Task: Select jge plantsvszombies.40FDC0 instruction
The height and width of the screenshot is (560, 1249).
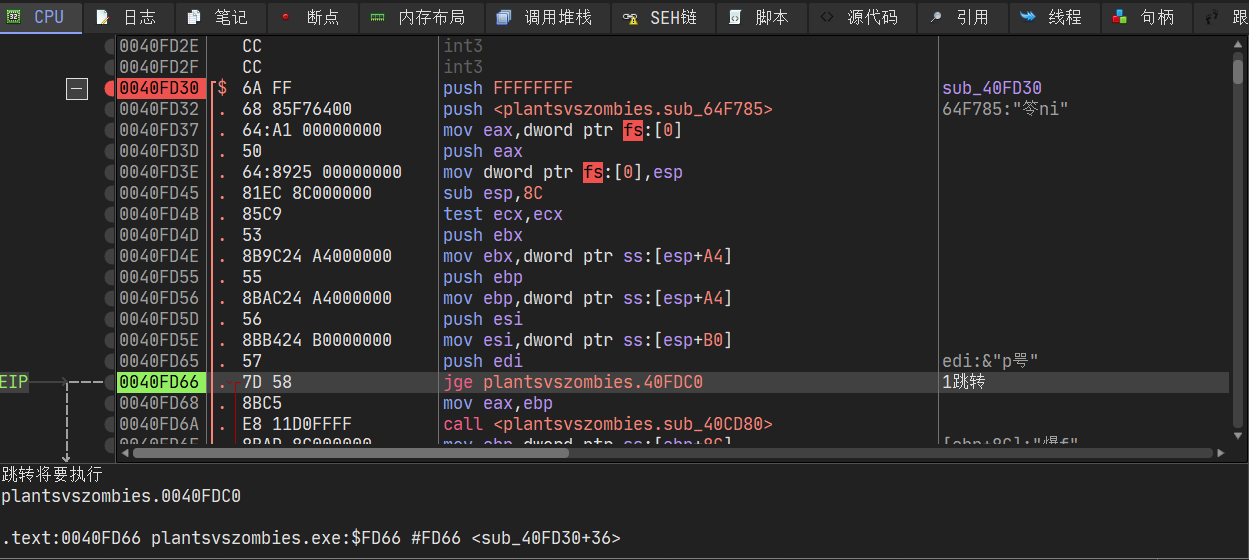Action: coord(573,382)
